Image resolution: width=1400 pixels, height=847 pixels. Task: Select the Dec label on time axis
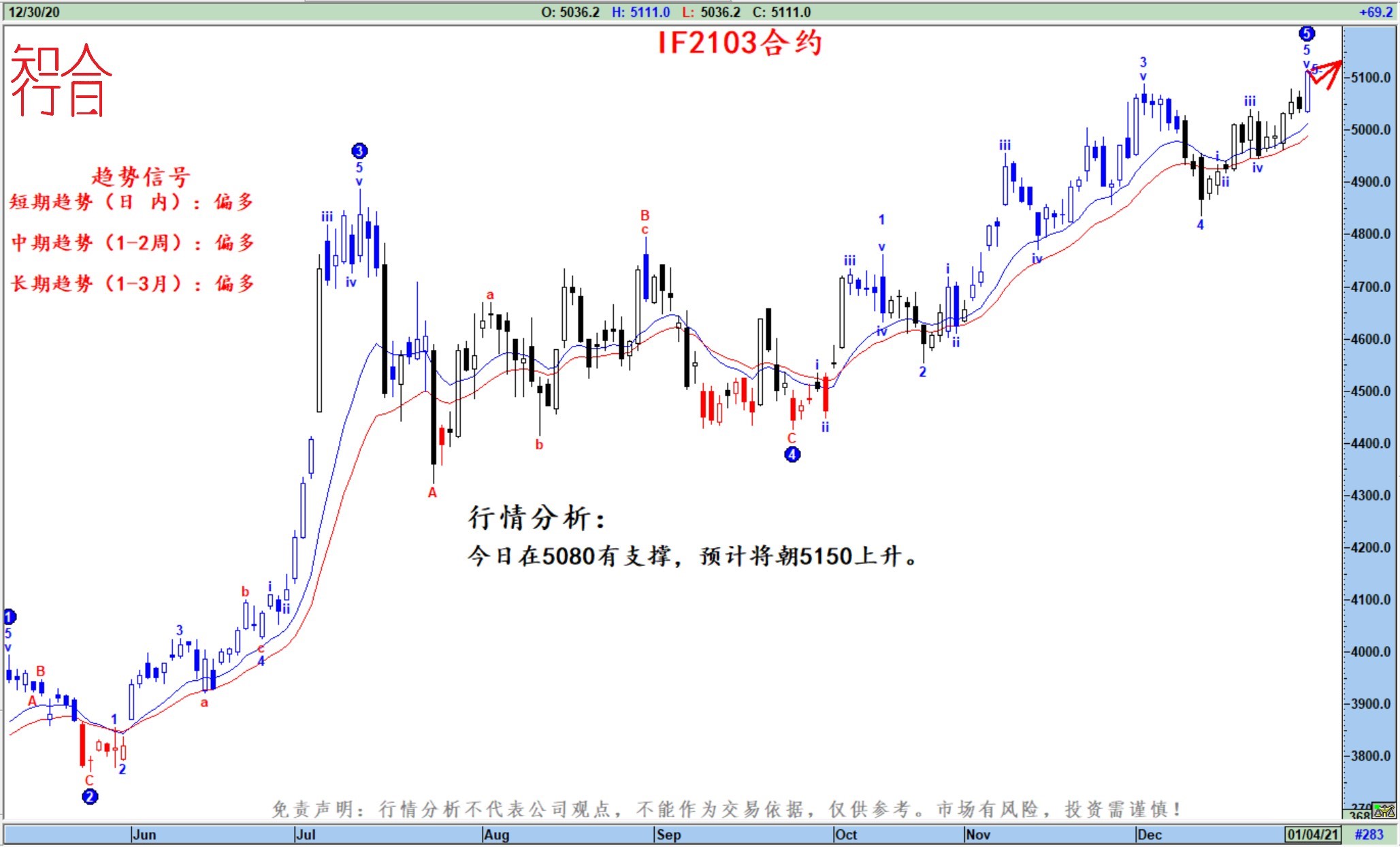(1150, 834)
